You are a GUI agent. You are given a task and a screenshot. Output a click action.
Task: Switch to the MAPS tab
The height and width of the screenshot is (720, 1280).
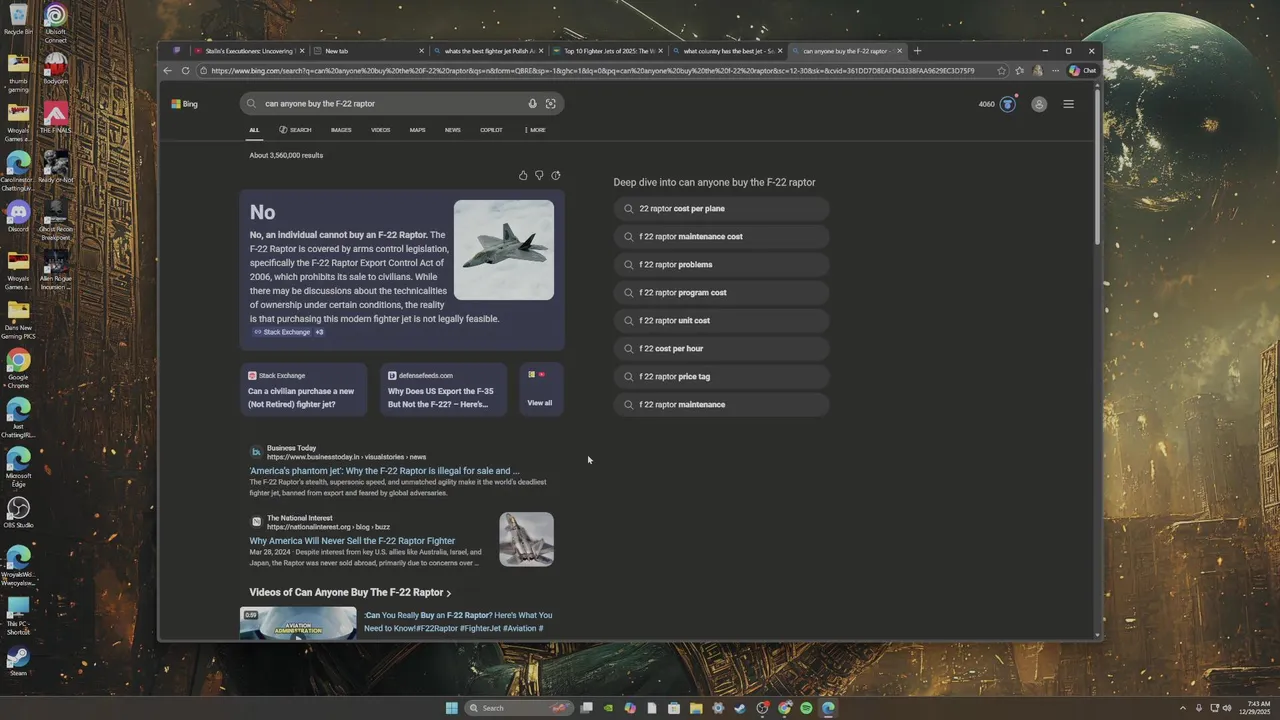coord(417,130)
